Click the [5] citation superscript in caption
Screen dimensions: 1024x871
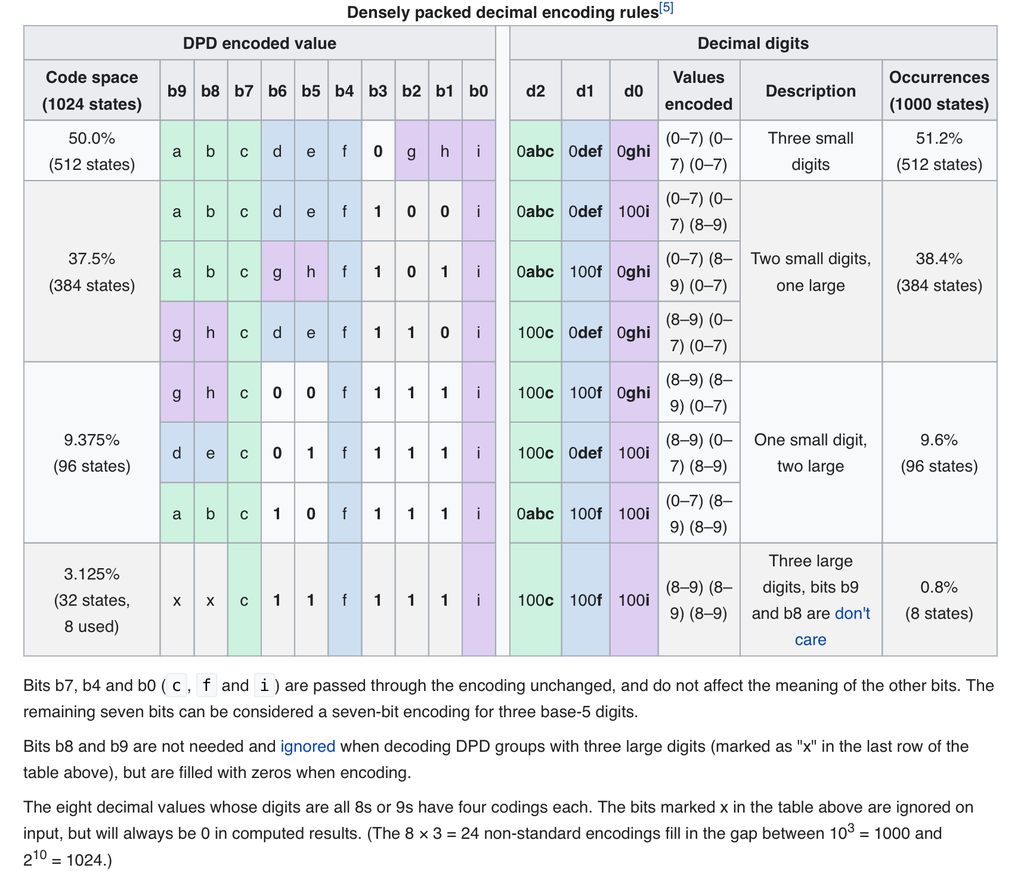click(x=666, y=9)
